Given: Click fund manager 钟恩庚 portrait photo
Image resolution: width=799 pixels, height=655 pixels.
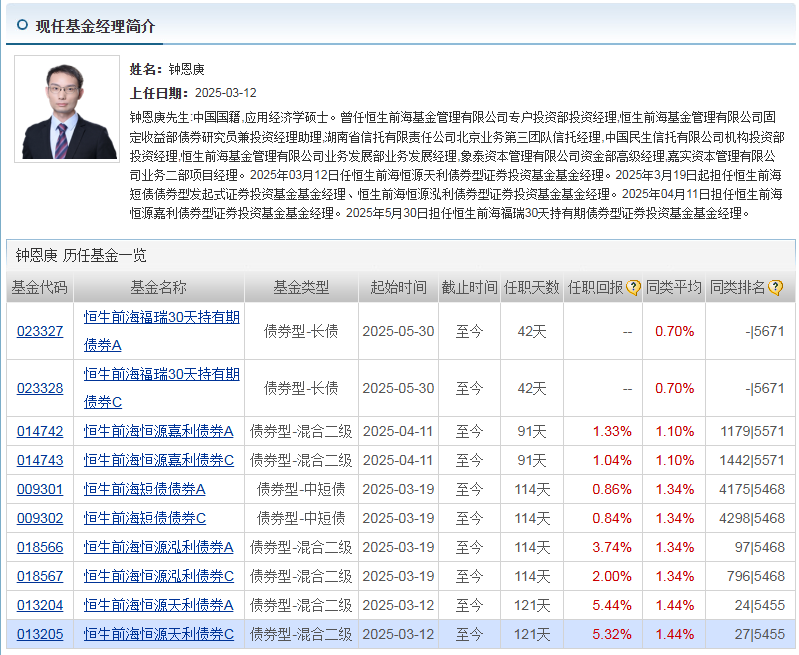Looking at the screenshot, I should (x=67, y=109).
